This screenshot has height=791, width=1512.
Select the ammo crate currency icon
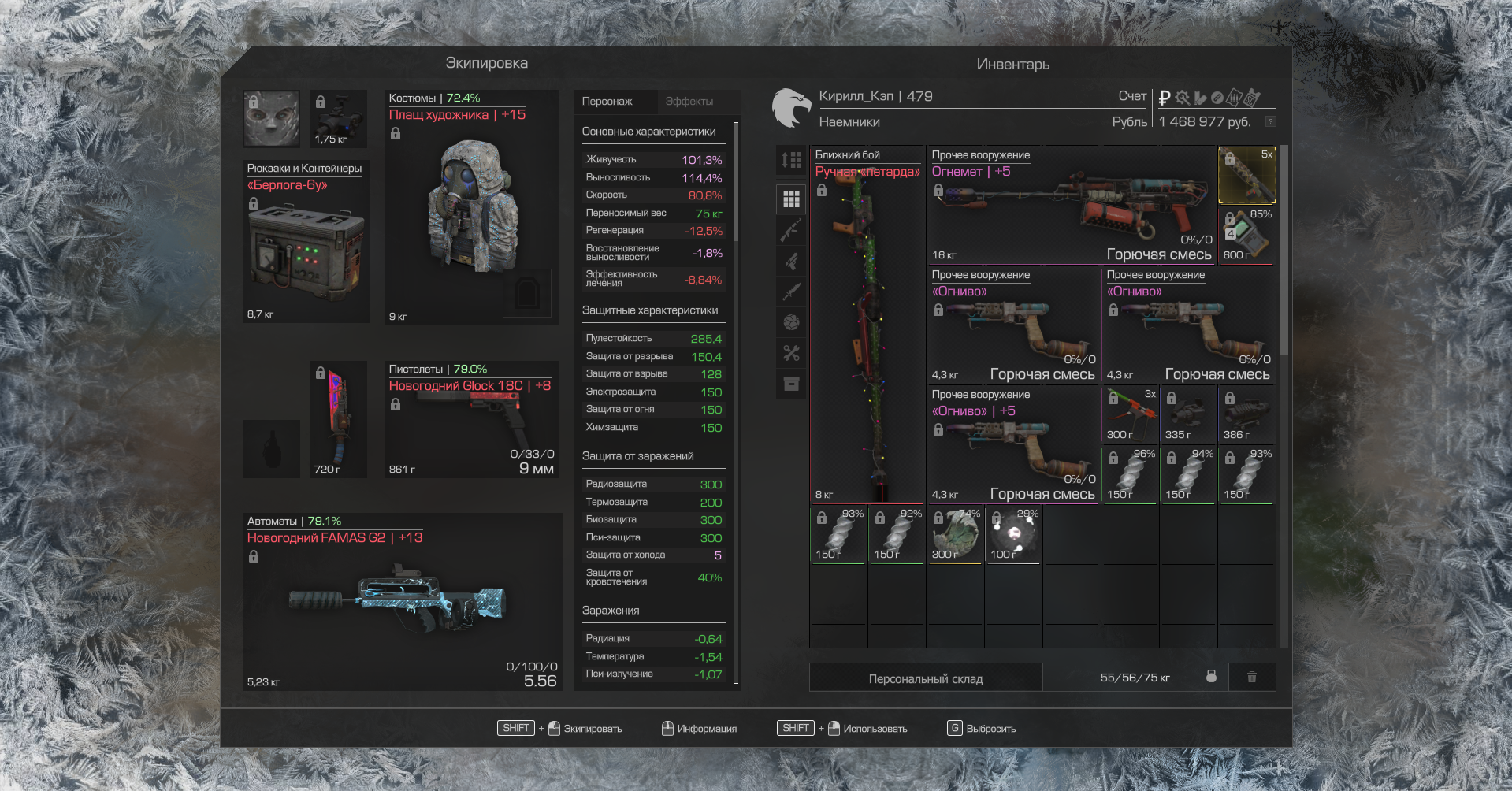[1235, 98]
